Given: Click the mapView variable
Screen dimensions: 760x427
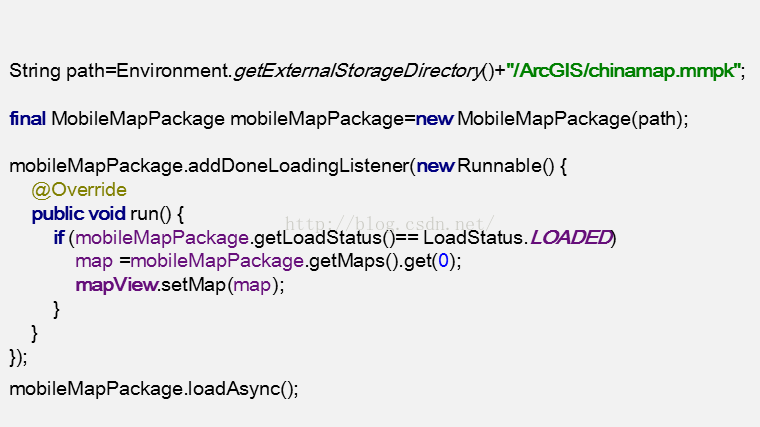Looking at the screenshot, I should 116,285.
